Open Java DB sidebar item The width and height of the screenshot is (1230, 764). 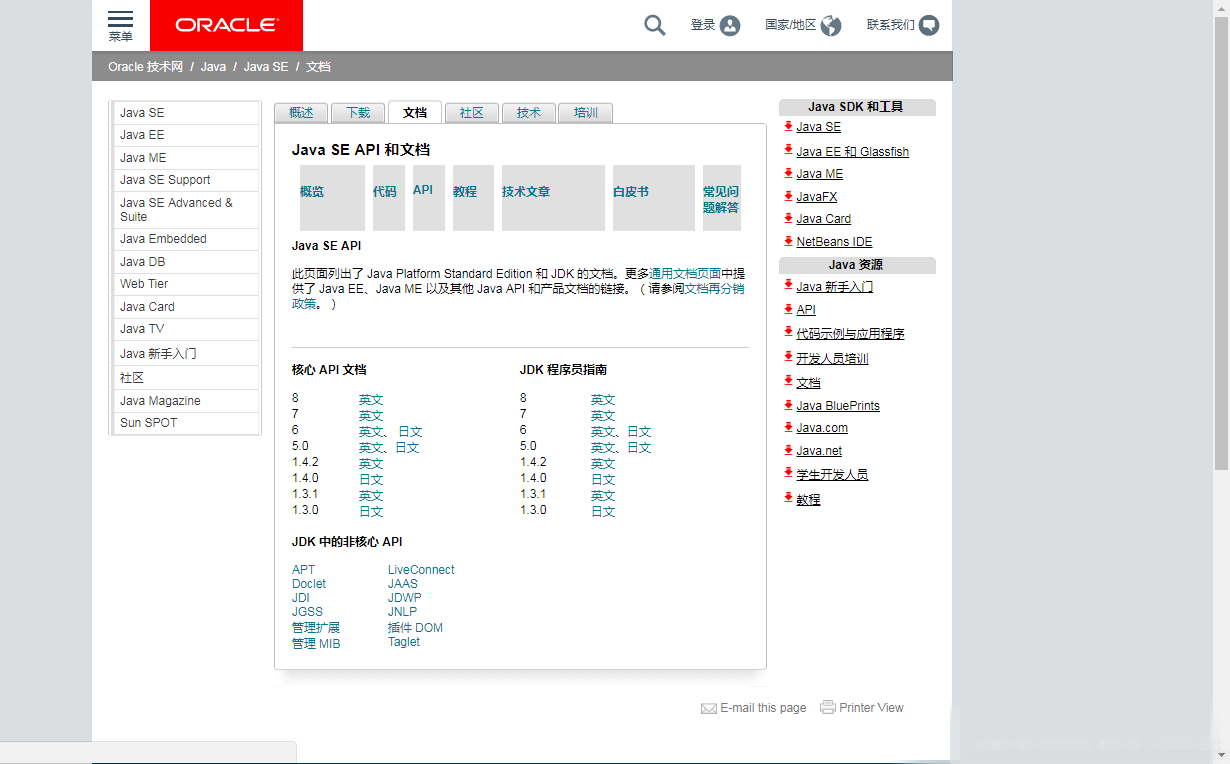pos(186,262)
